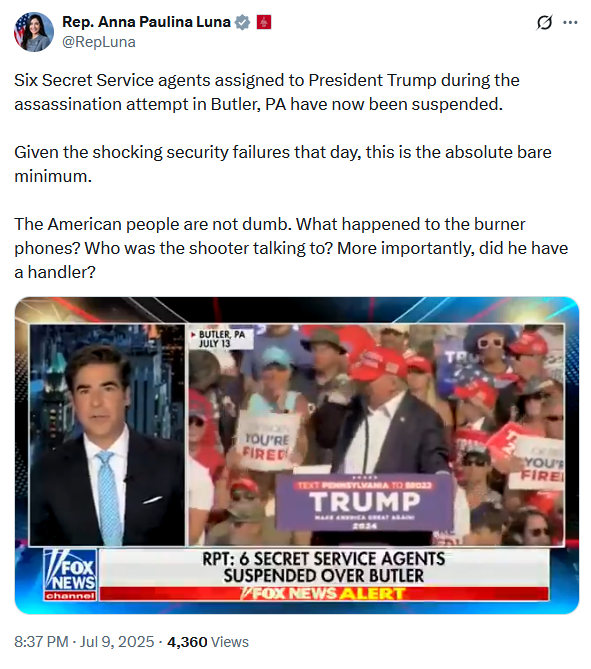Click the Grok slashed-circle icon
The height and width of the screenshot is (669, 591).
(x=544, y=23)
